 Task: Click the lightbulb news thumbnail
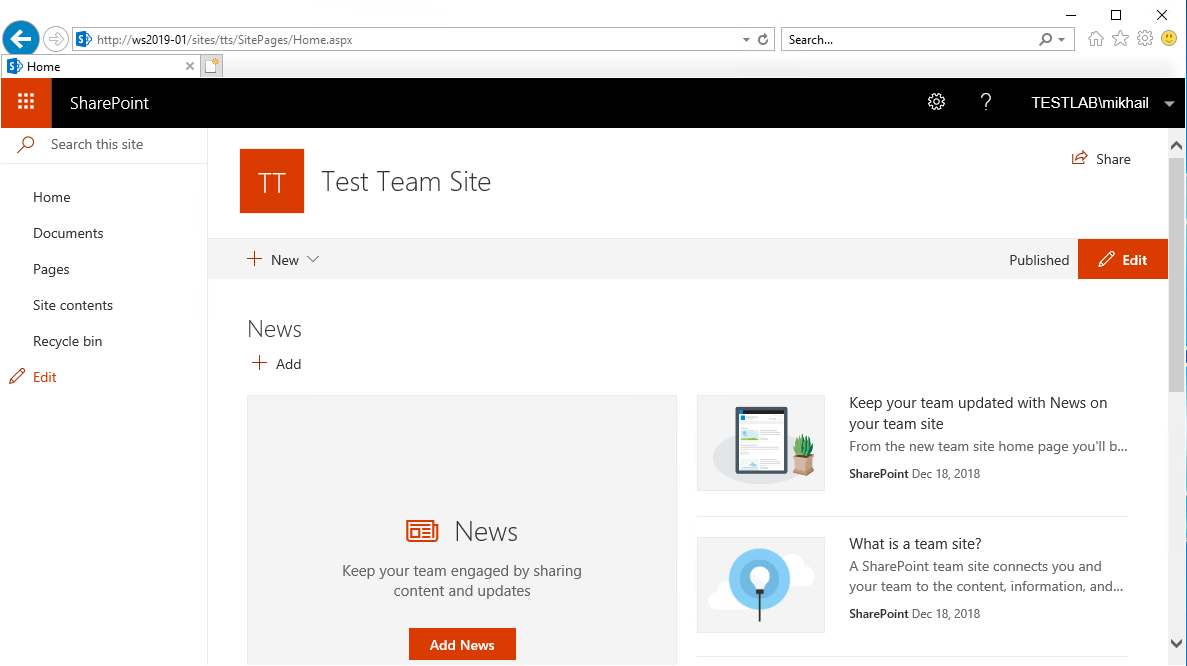[x=761, y=585]
